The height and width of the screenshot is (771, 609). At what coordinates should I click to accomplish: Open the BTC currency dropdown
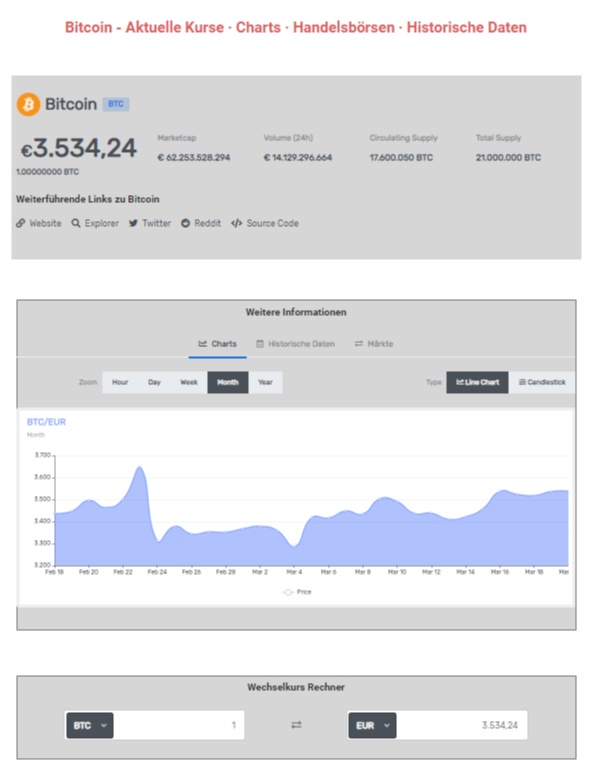tap(89, 726)
